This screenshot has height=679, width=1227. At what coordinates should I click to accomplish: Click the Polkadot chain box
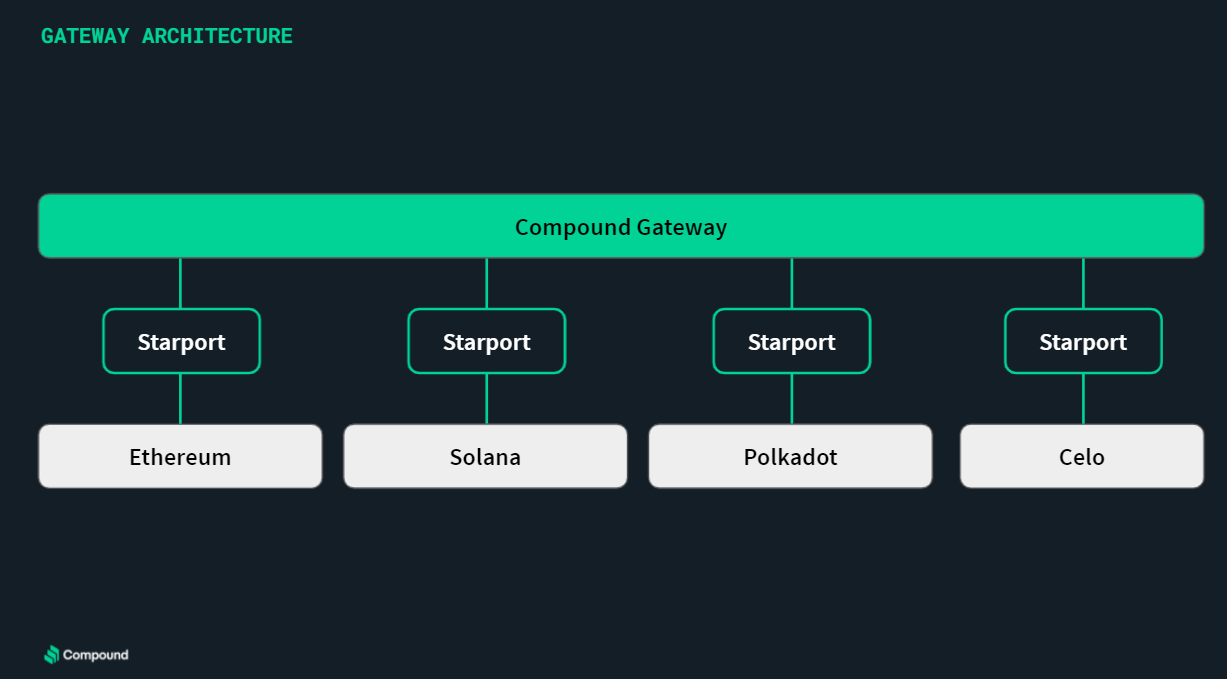click(790, 456)
